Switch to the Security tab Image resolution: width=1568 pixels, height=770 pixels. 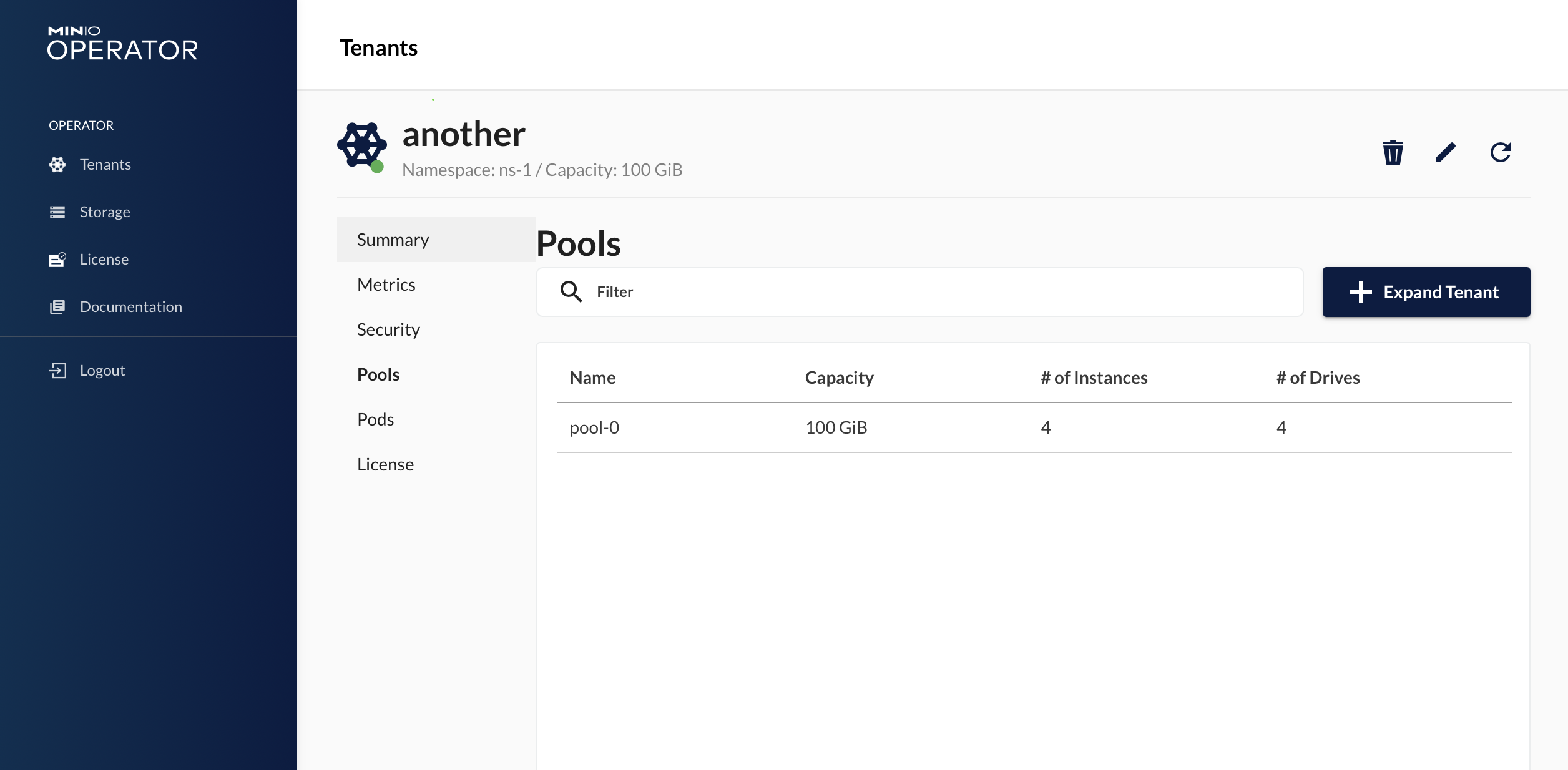[x=436, y=329]
